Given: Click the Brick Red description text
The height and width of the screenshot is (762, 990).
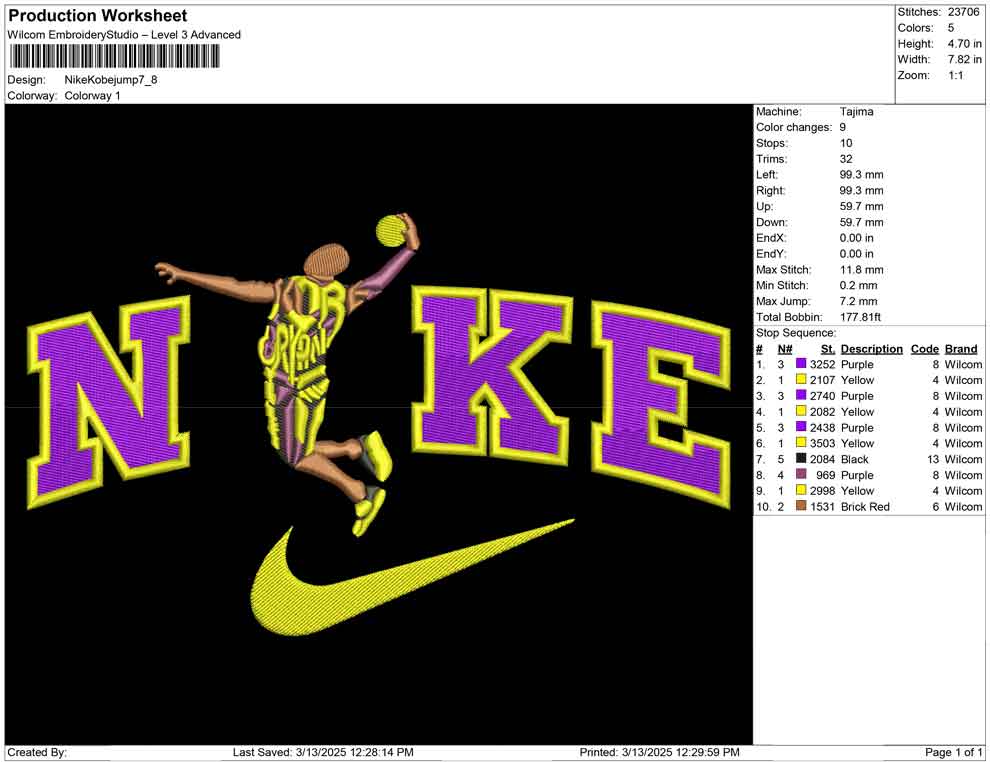Looking at the screenshot, I should point(865,506).
